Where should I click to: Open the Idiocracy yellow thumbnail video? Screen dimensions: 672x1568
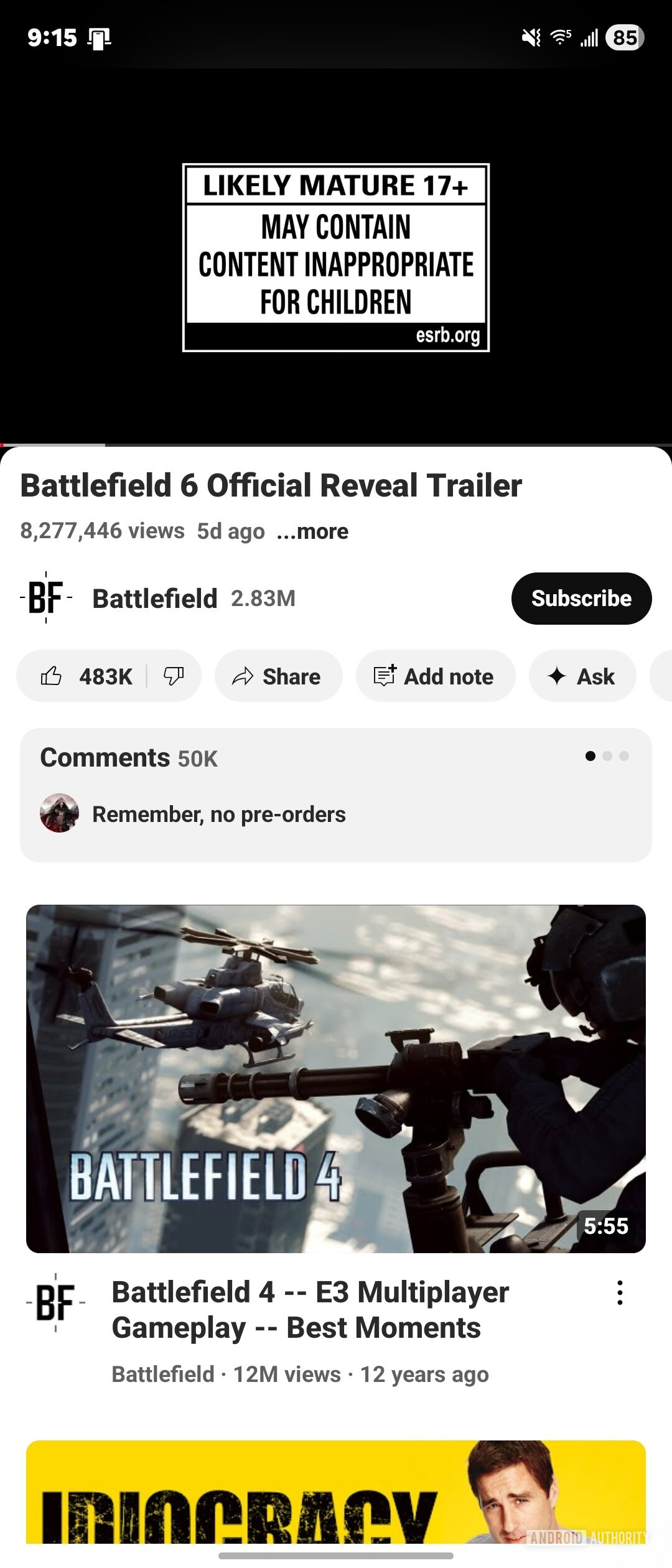[x=336, y=1491]
